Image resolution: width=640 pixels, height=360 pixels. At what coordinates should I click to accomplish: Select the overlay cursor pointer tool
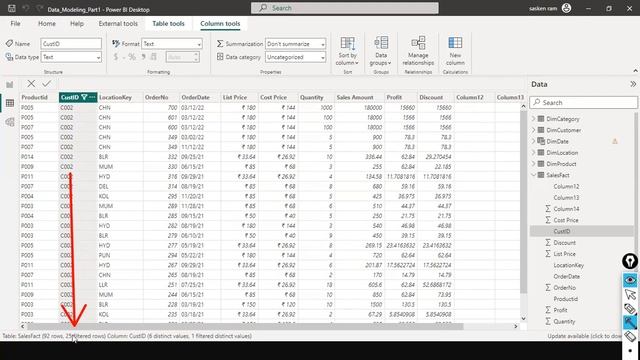click(x=630, y=294)
